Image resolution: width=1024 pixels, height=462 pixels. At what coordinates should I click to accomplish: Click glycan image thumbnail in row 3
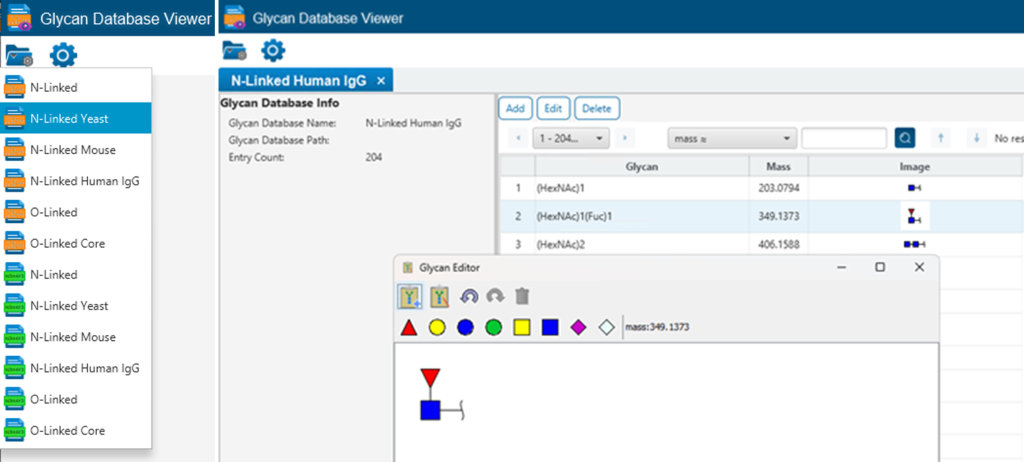click(914, 244)
